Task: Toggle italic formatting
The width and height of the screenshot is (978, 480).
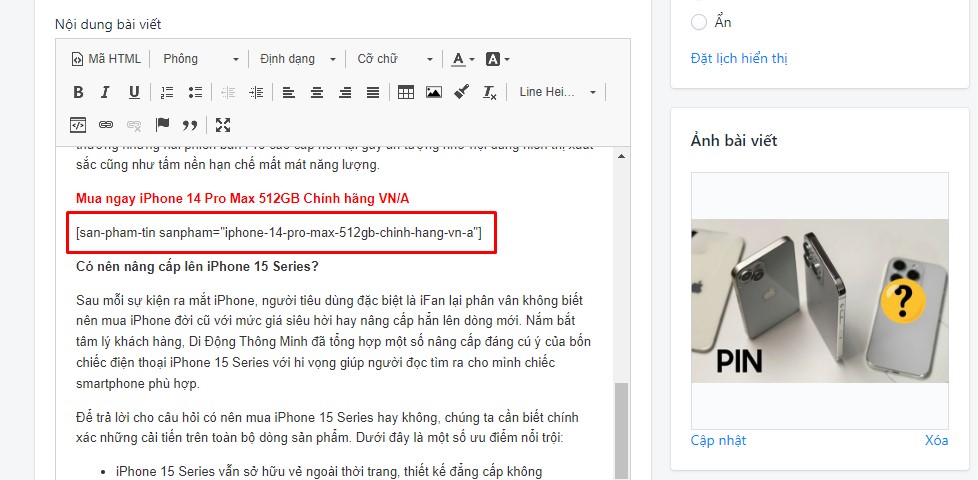Action: pos(105,92)
